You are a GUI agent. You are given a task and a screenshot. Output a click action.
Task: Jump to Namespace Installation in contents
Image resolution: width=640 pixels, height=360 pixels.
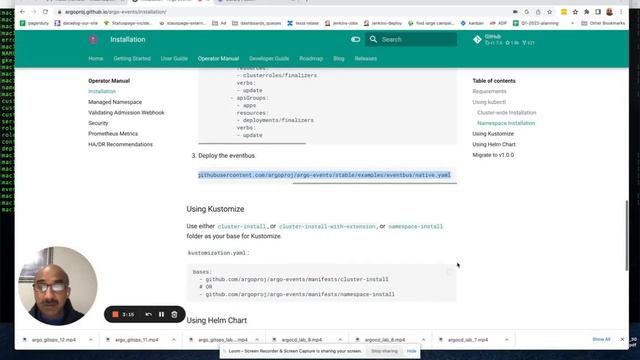pyautogui.click(x=506, y=123)
